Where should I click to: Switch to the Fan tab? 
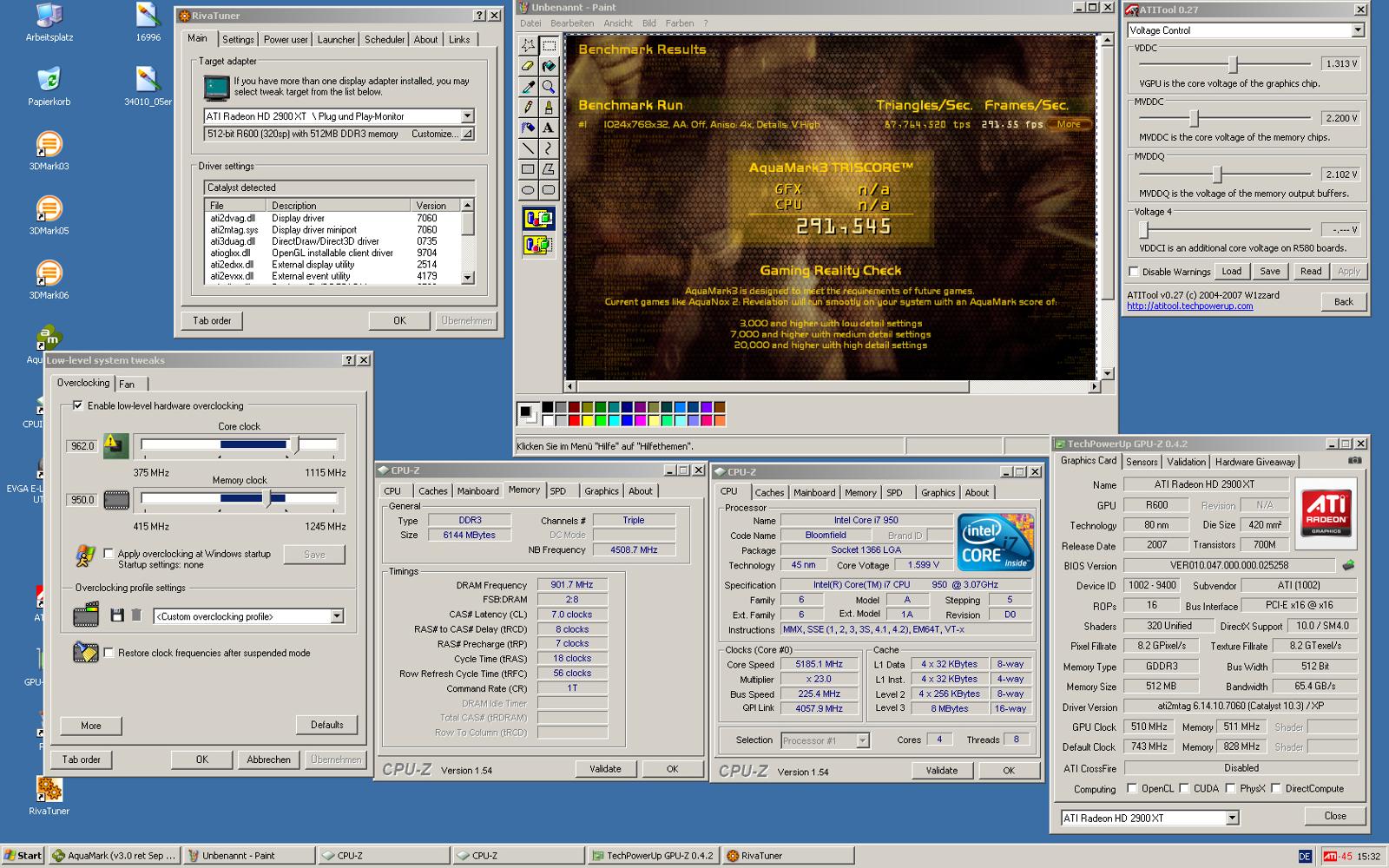coord(128,384)
